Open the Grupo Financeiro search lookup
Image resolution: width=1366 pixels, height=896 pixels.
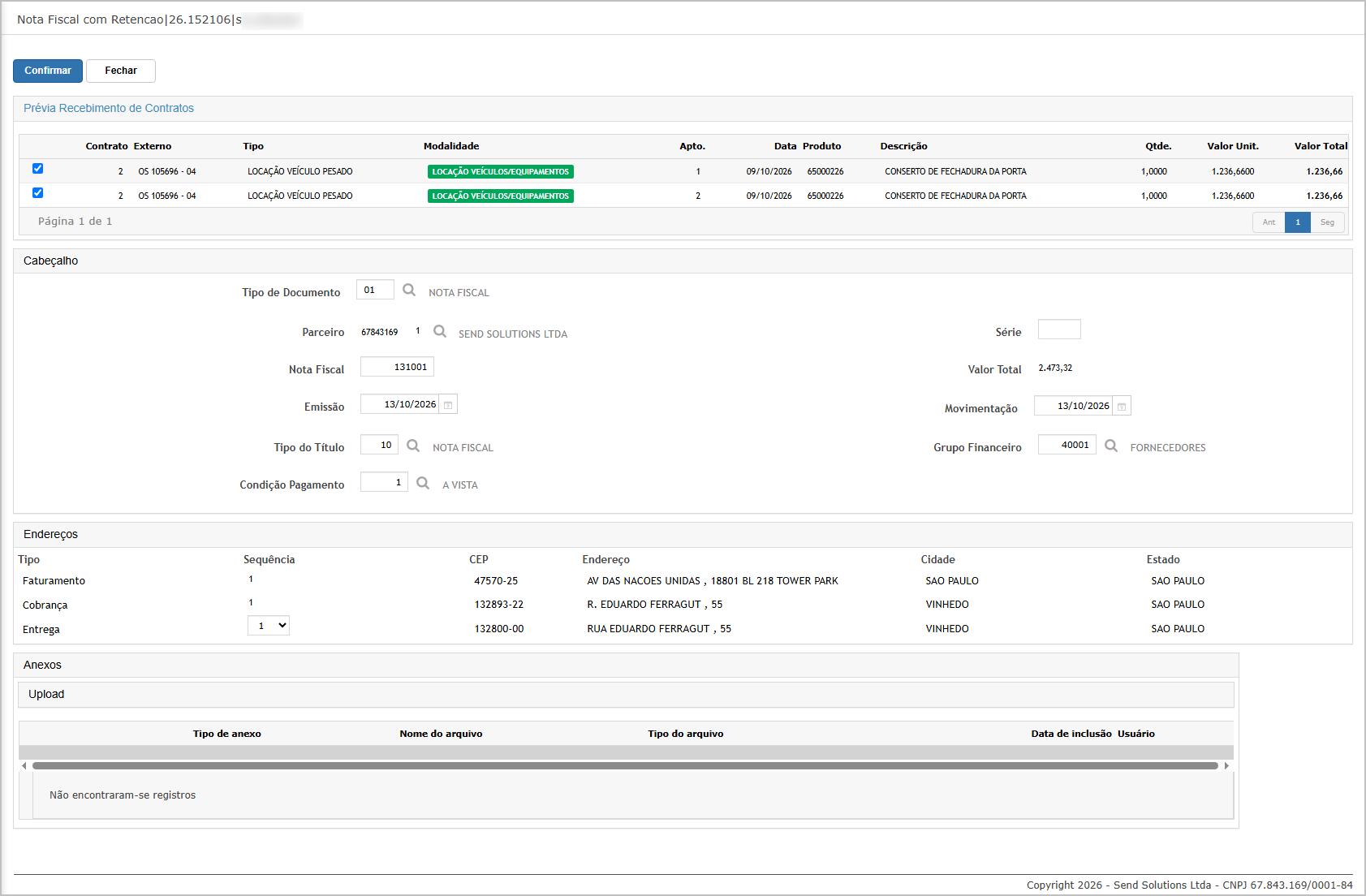tap(1111, 446)
